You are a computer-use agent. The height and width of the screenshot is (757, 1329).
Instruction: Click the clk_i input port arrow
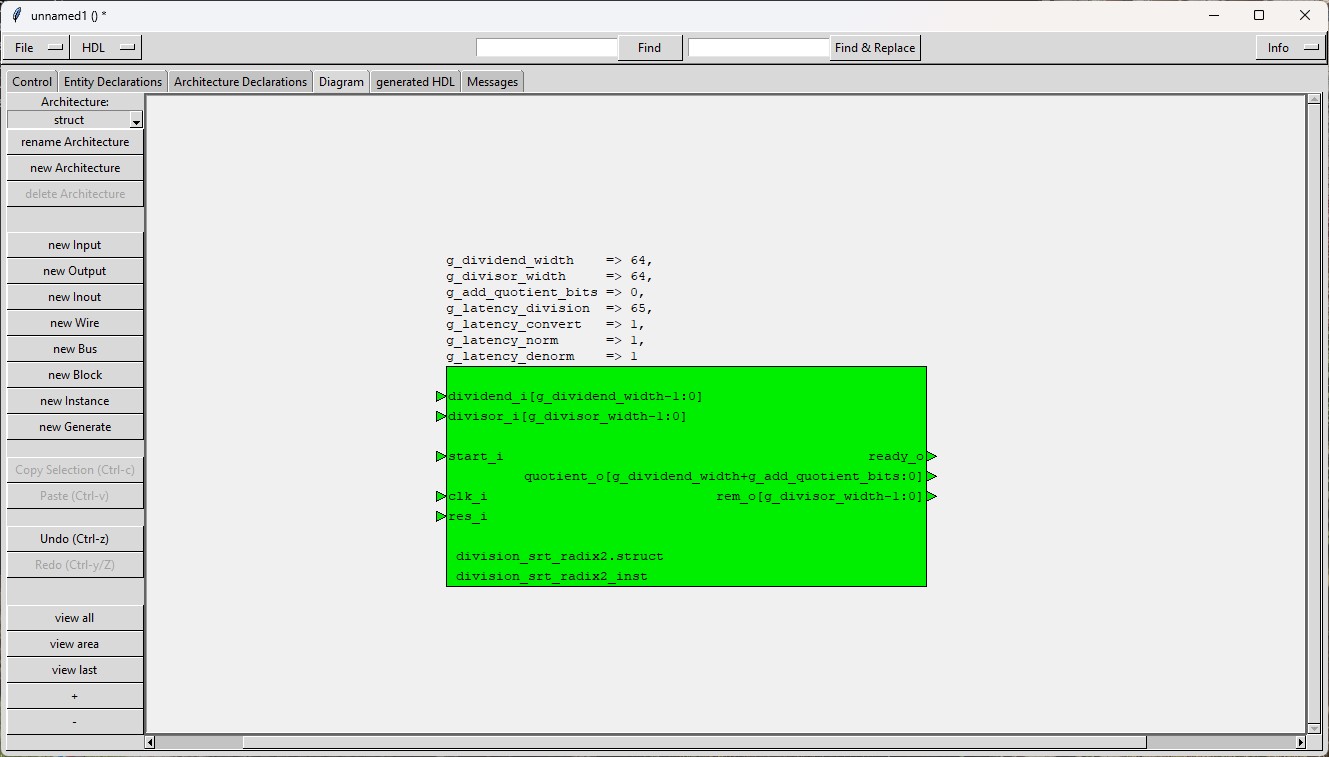tap(441, 496)
